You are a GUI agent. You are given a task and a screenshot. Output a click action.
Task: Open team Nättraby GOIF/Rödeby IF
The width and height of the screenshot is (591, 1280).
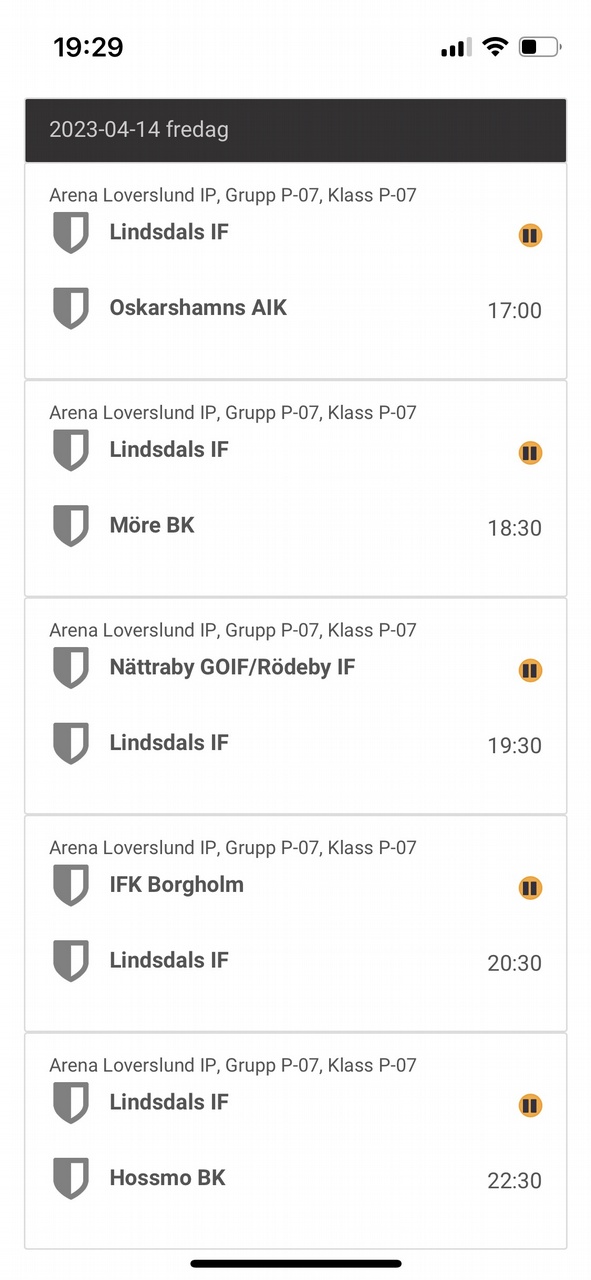pos(232,667)
